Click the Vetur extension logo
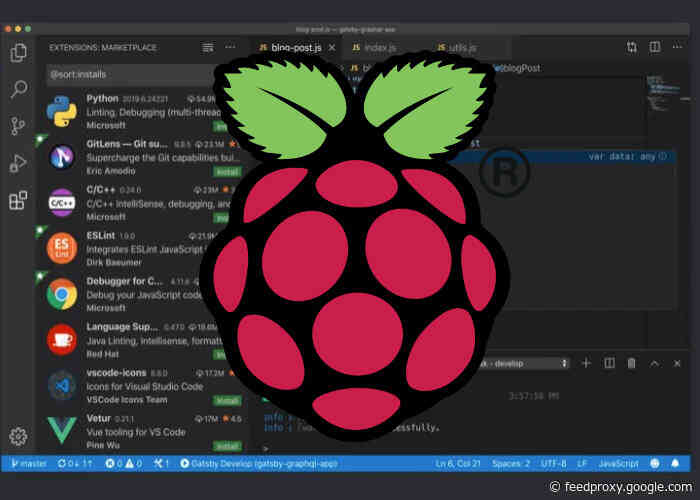 click(x=62, y=430)
